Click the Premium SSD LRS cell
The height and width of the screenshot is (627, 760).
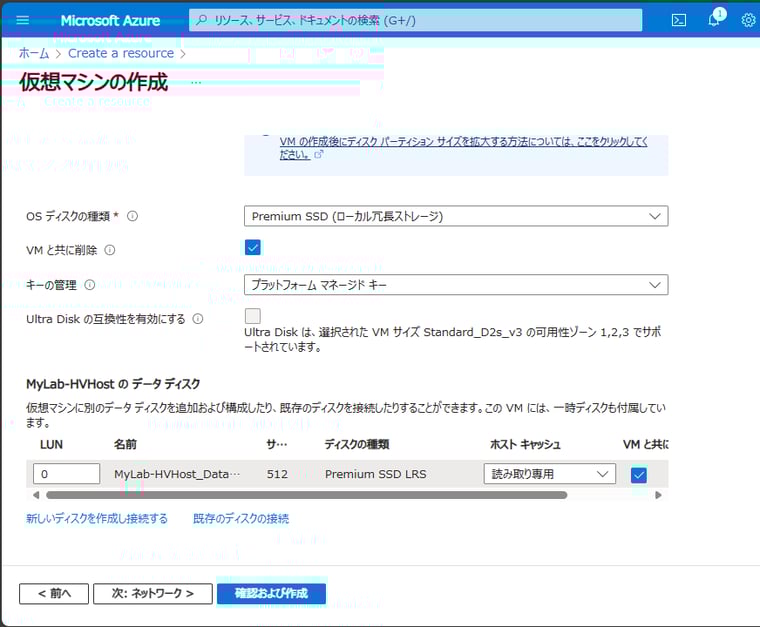pos(376,474)
